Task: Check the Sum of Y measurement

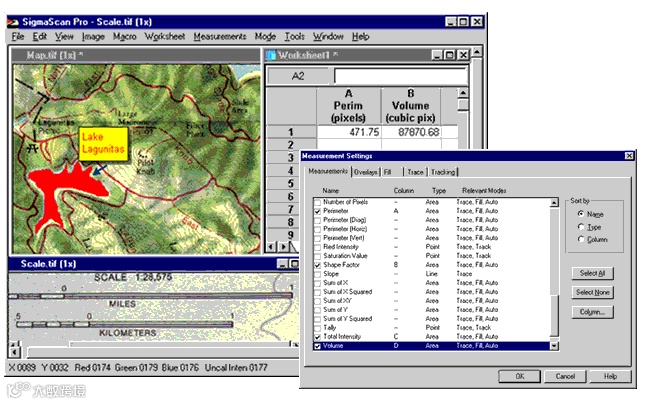Action: (317, 310)
